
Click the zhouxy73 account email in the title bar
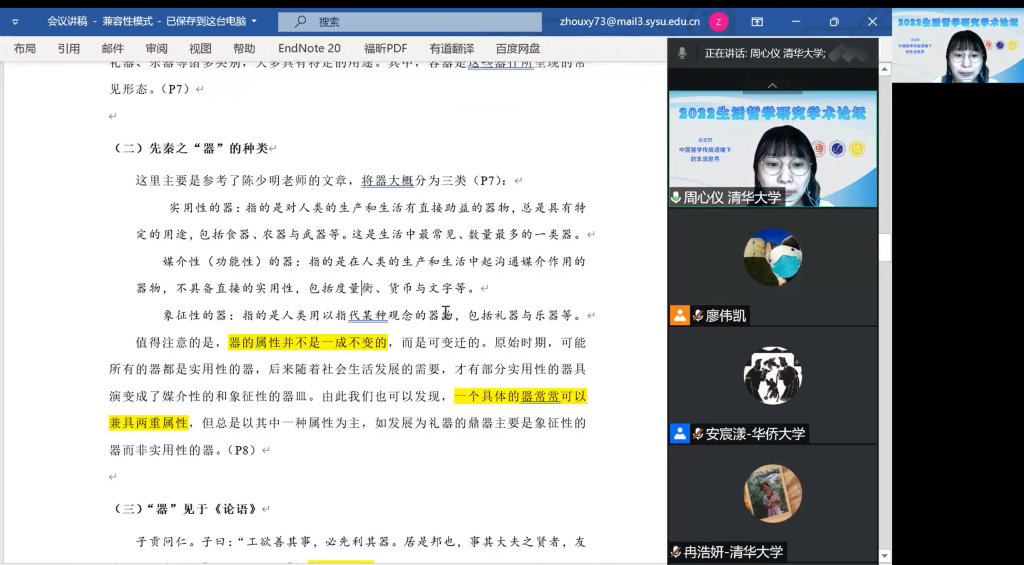pos(629,21)
